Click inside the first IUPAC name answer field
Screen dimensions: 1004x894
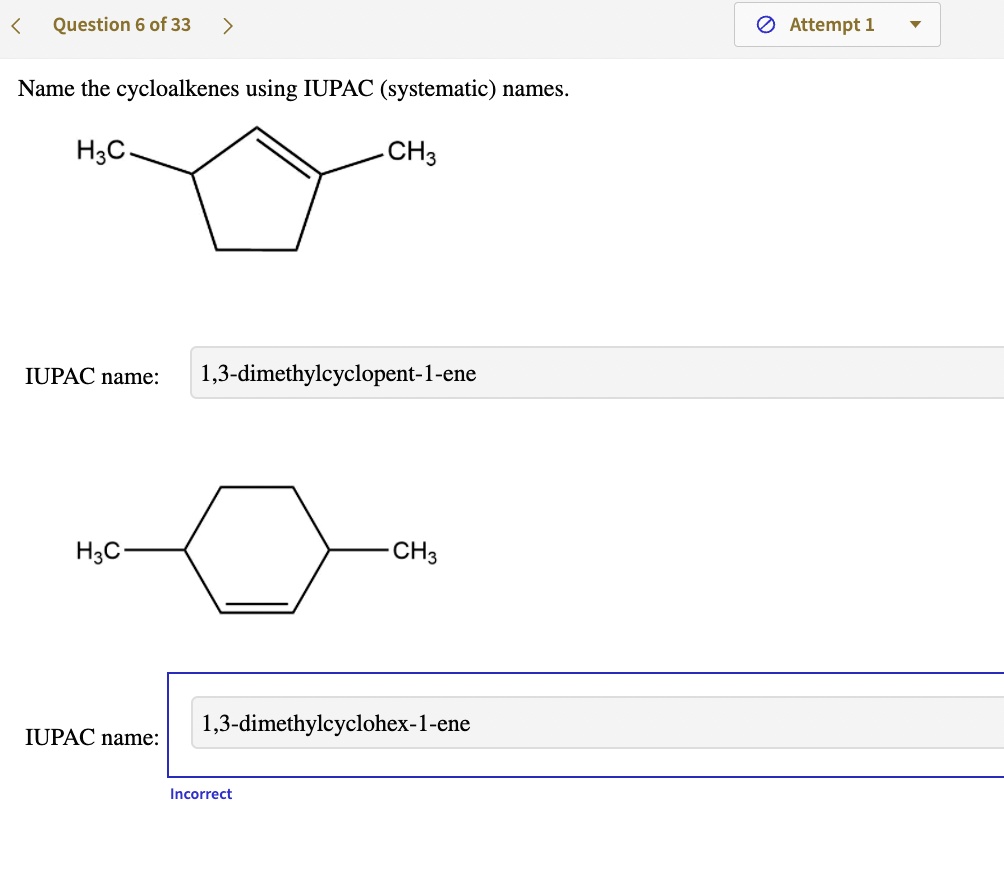click(x=500, y=373)
